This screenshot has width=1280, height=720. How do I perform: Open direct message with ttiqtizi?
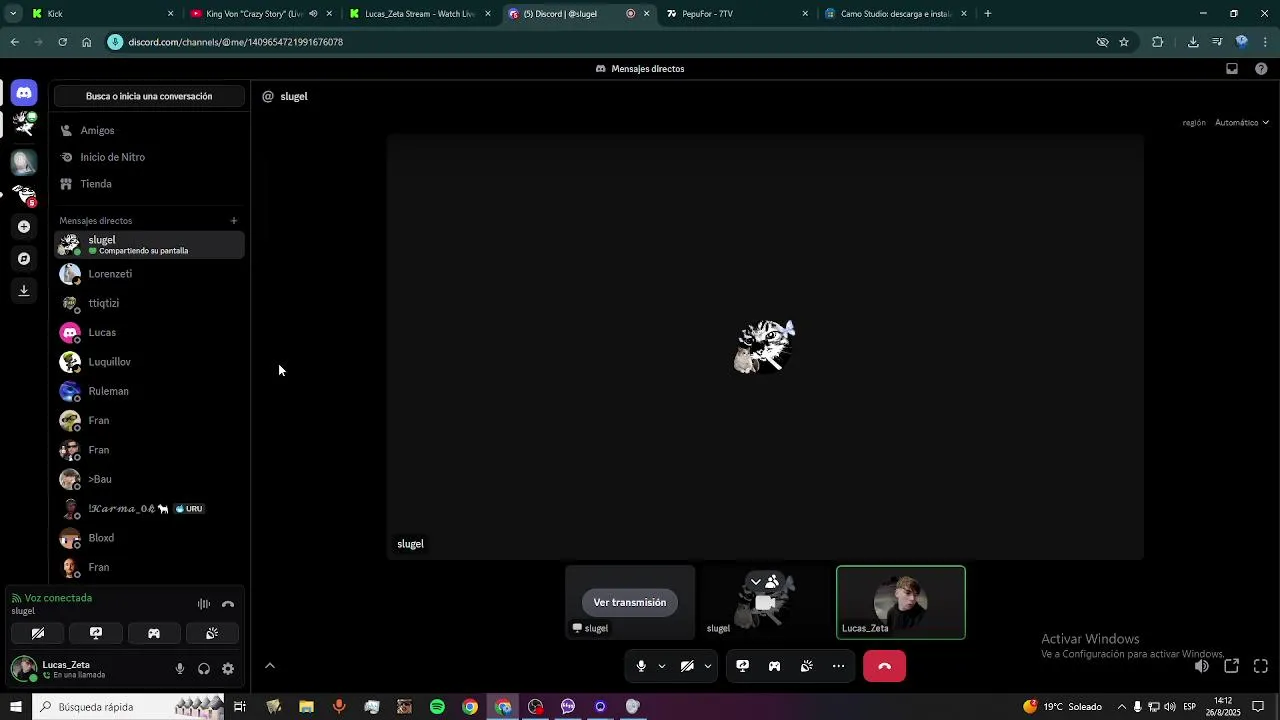149,303
